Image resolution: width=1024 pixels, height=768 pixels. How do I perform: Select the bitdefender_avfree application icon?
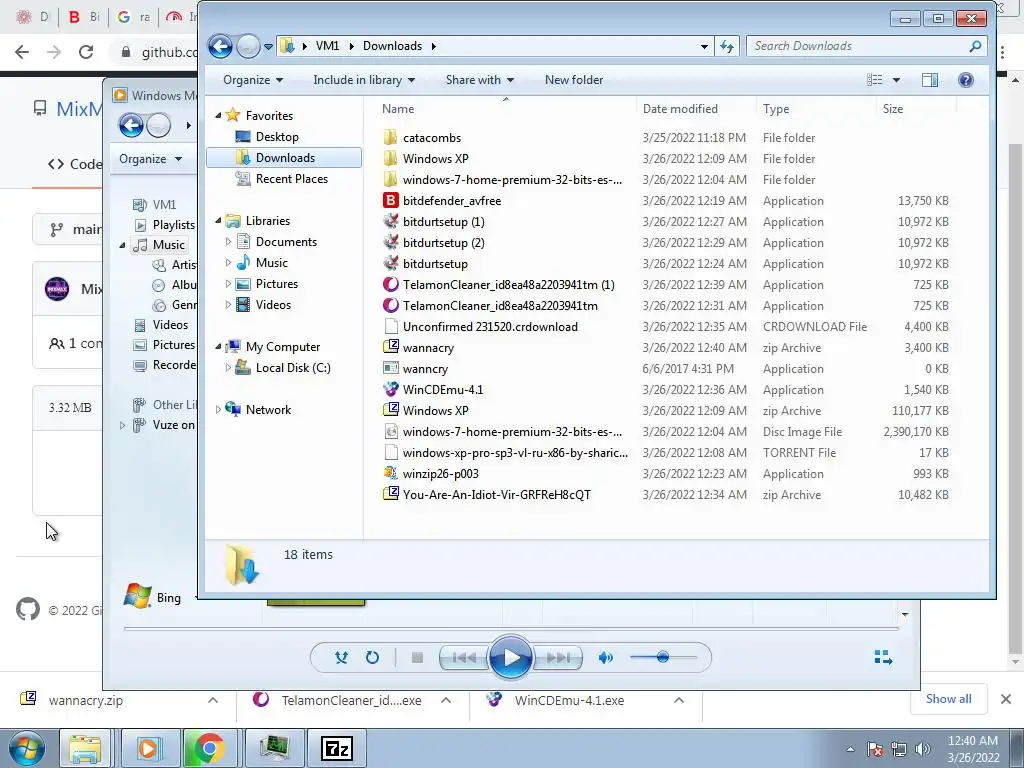(391, 200)
